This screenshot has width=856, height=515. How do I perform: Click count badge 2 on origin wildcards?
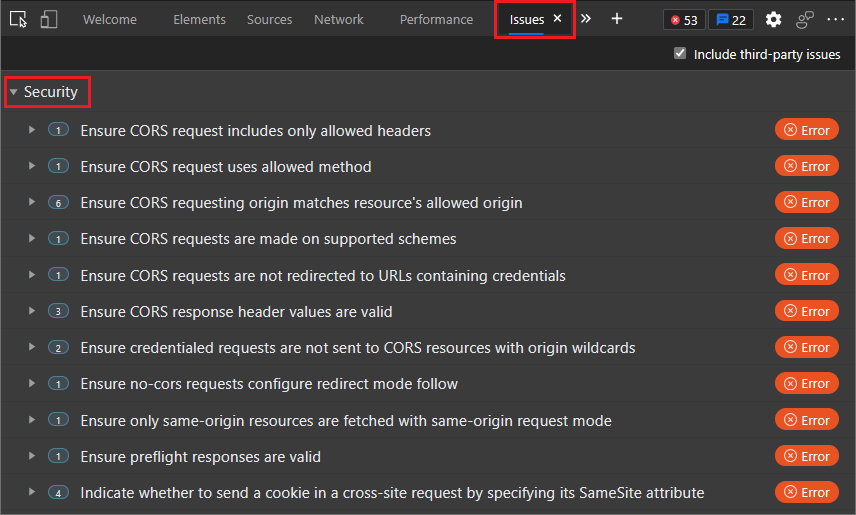(58, 347)
